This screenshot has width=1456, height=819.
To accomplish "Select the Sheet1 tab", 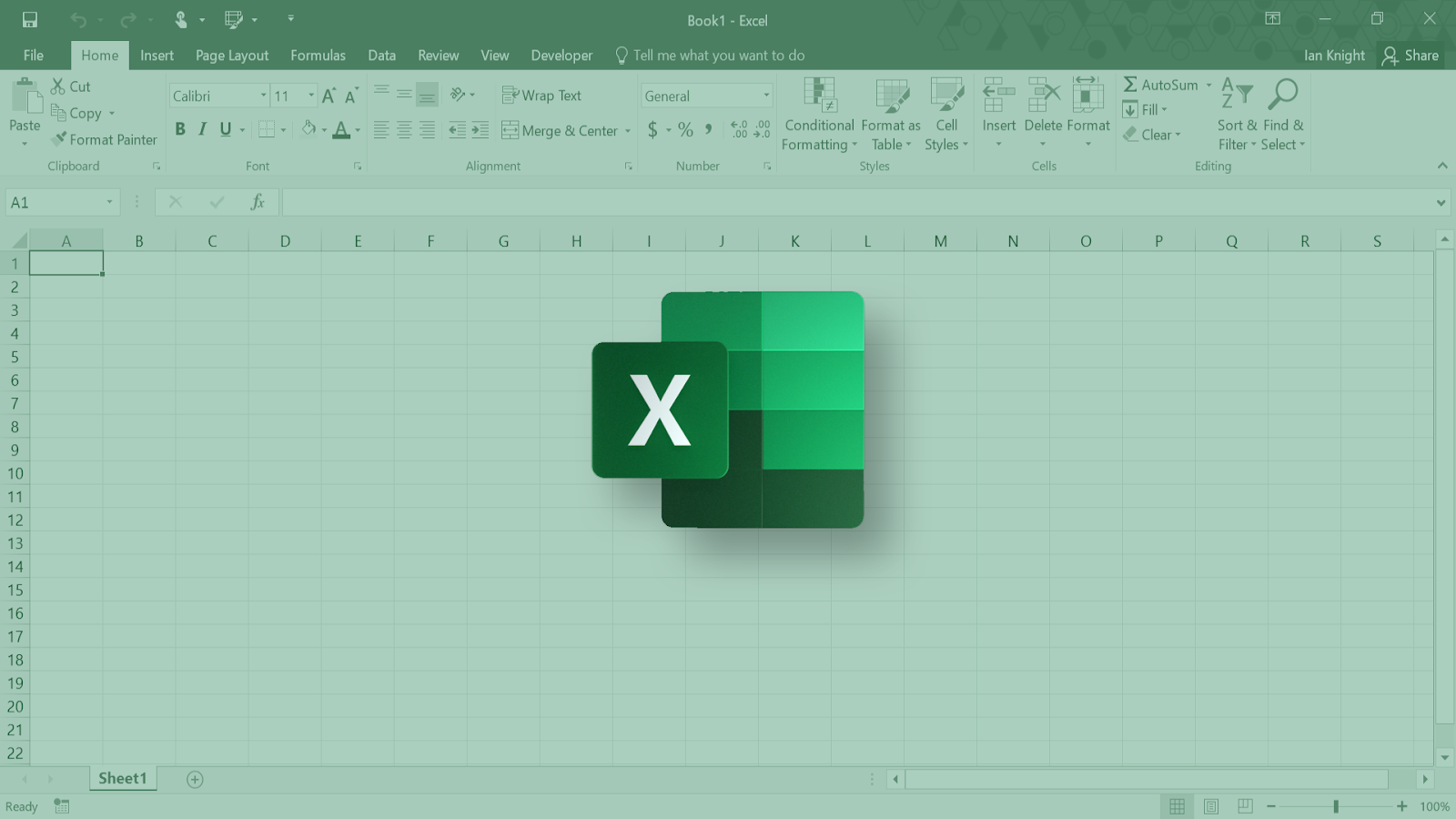I will click(123, 778).
